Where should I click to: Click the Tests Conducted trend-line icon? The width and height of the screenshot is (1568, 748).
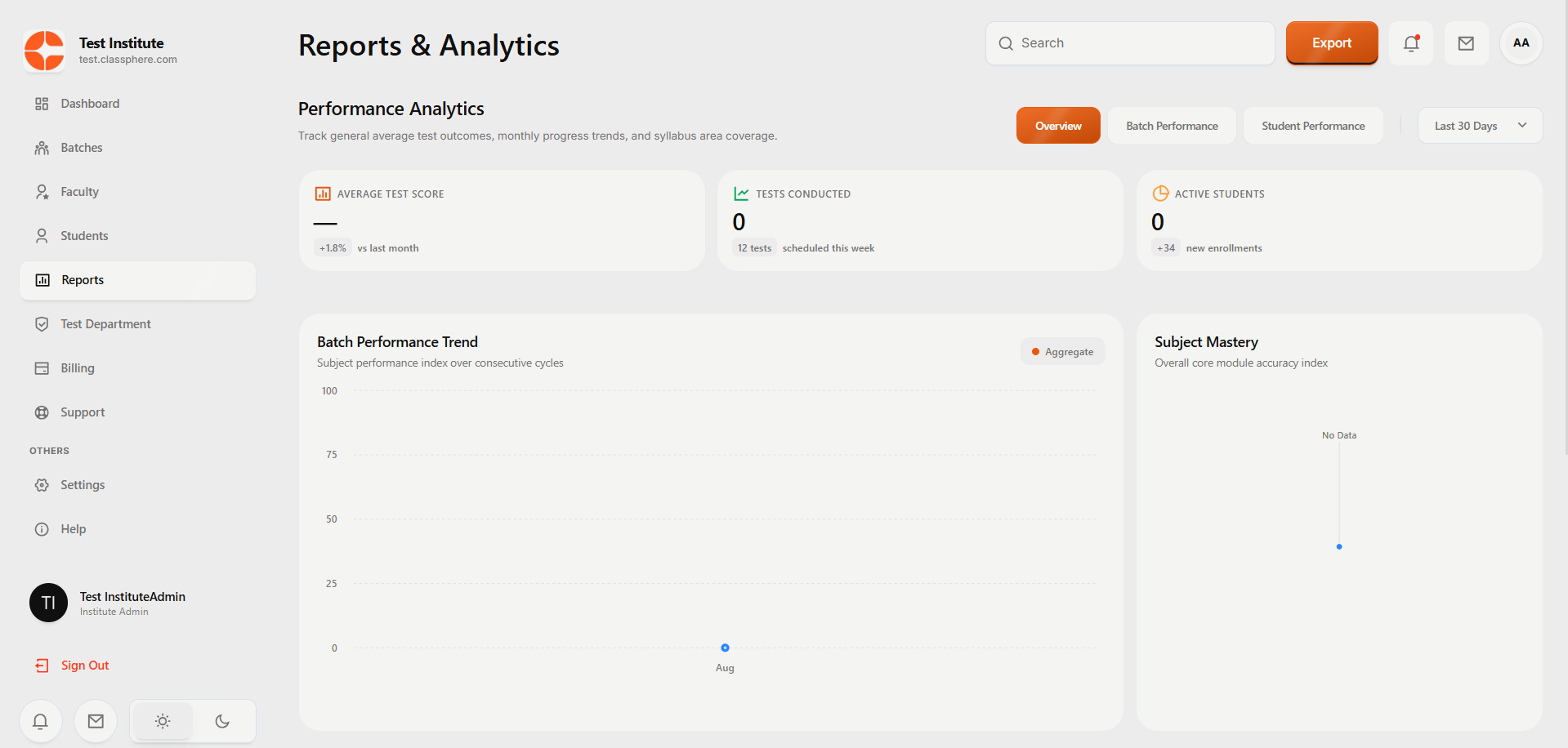click(741, 194)
